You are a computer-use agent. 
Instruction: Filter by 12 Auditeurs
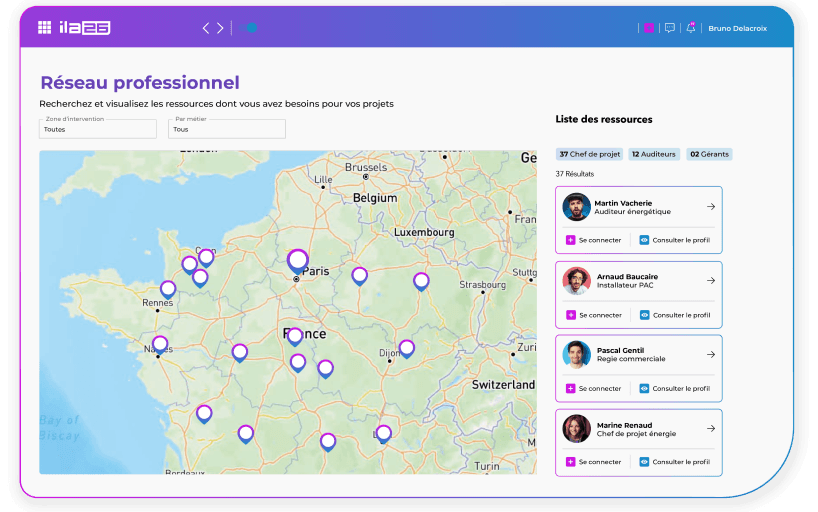pyautogui.click(x=654, y=154)
